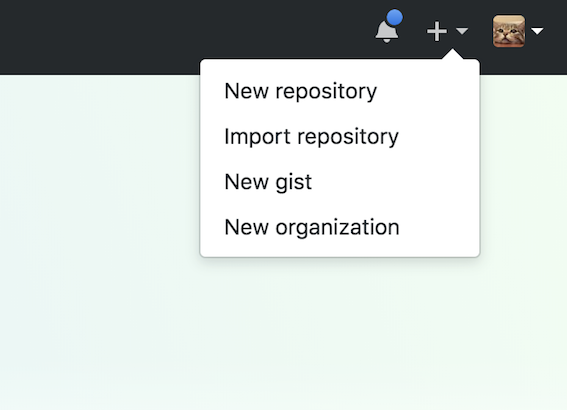Open notifications via the bell icon

tap(387, 31)
